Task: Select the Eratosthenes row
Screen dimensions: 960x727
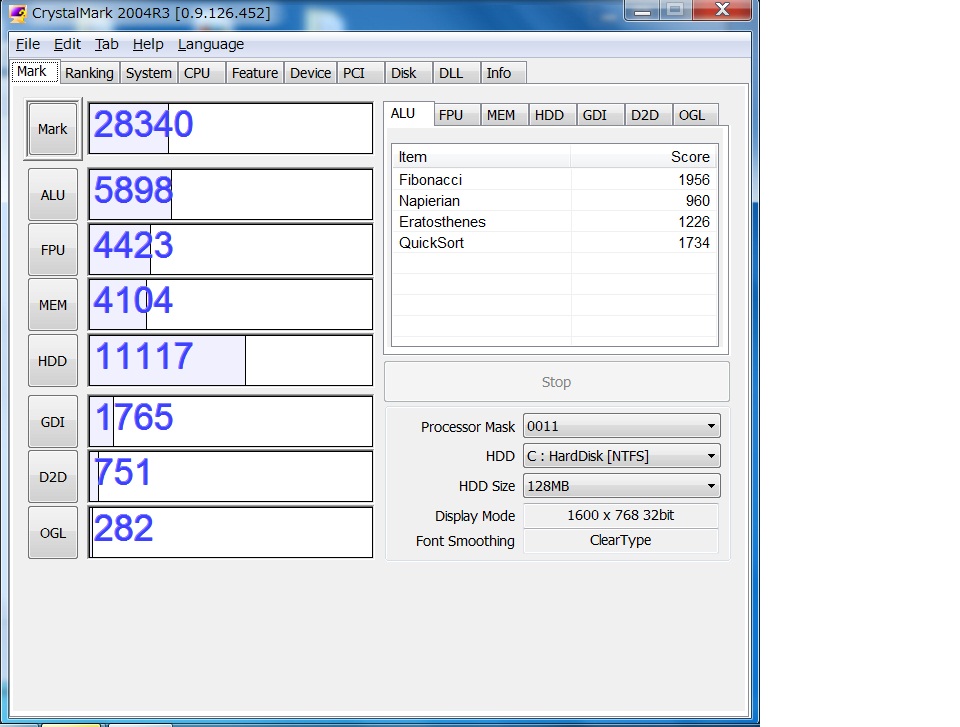Action: coord(554,222)
